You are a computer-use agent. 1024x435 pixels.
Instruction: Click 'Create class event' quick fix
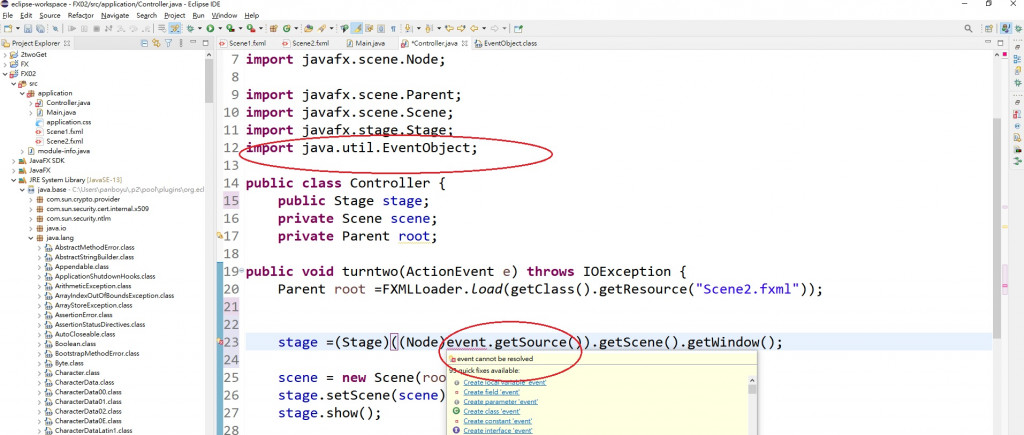click(492, 411)
